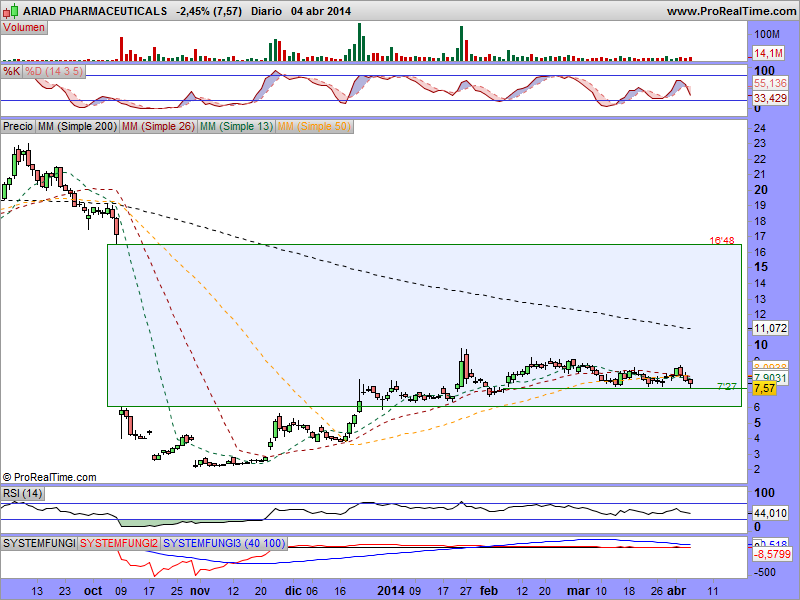Screen dimensions: 800x600
Task: Click the SYSTEMFUNGI2 red label
Action: 119,543
